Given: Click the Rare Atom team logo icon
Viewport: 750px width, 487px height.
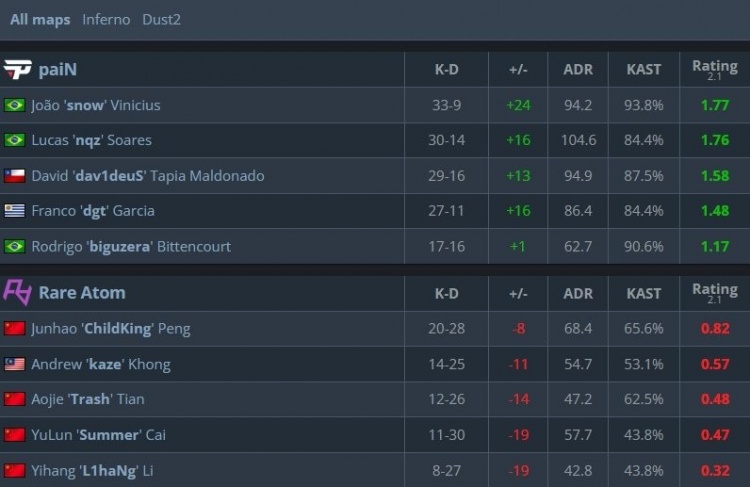Looking at the screenshot, I should [x=17, y=292].
